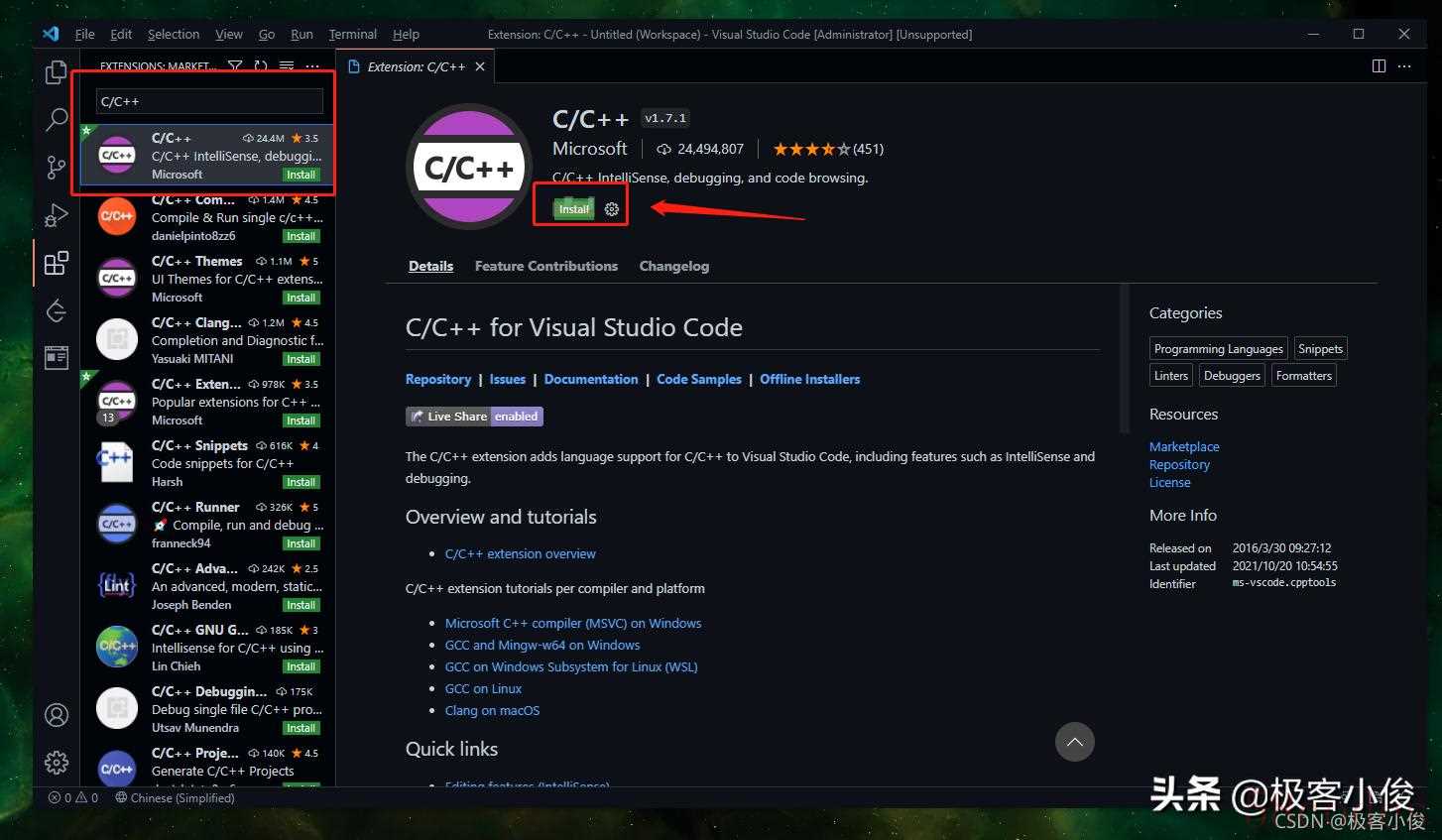The width and height of the screenshot is (1442, 840).
Task: Select C/C++ GNU Global list item
Action: click(x=207, y=647)
